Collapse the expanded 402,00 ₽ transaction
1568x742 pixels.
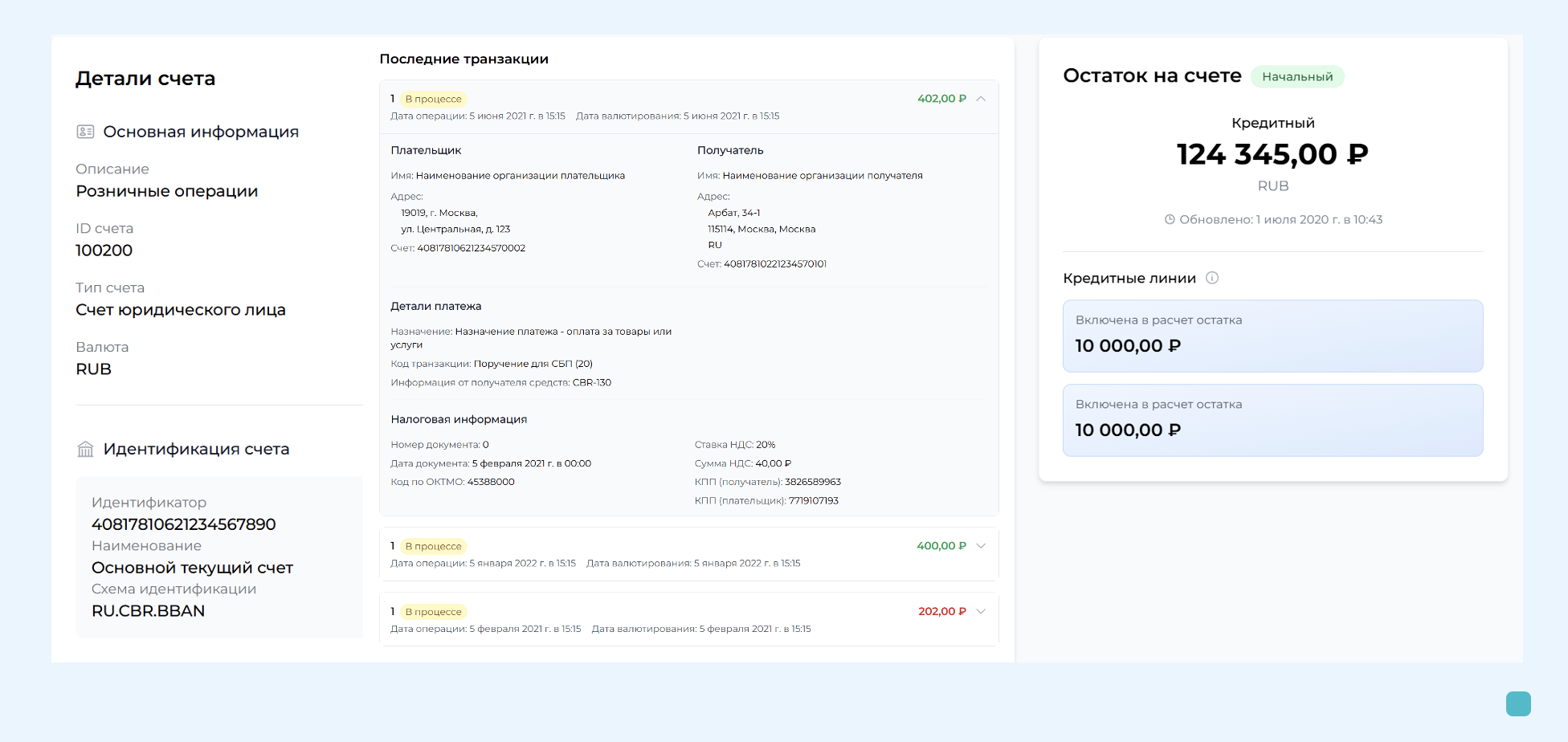click(x=981, y=98)
